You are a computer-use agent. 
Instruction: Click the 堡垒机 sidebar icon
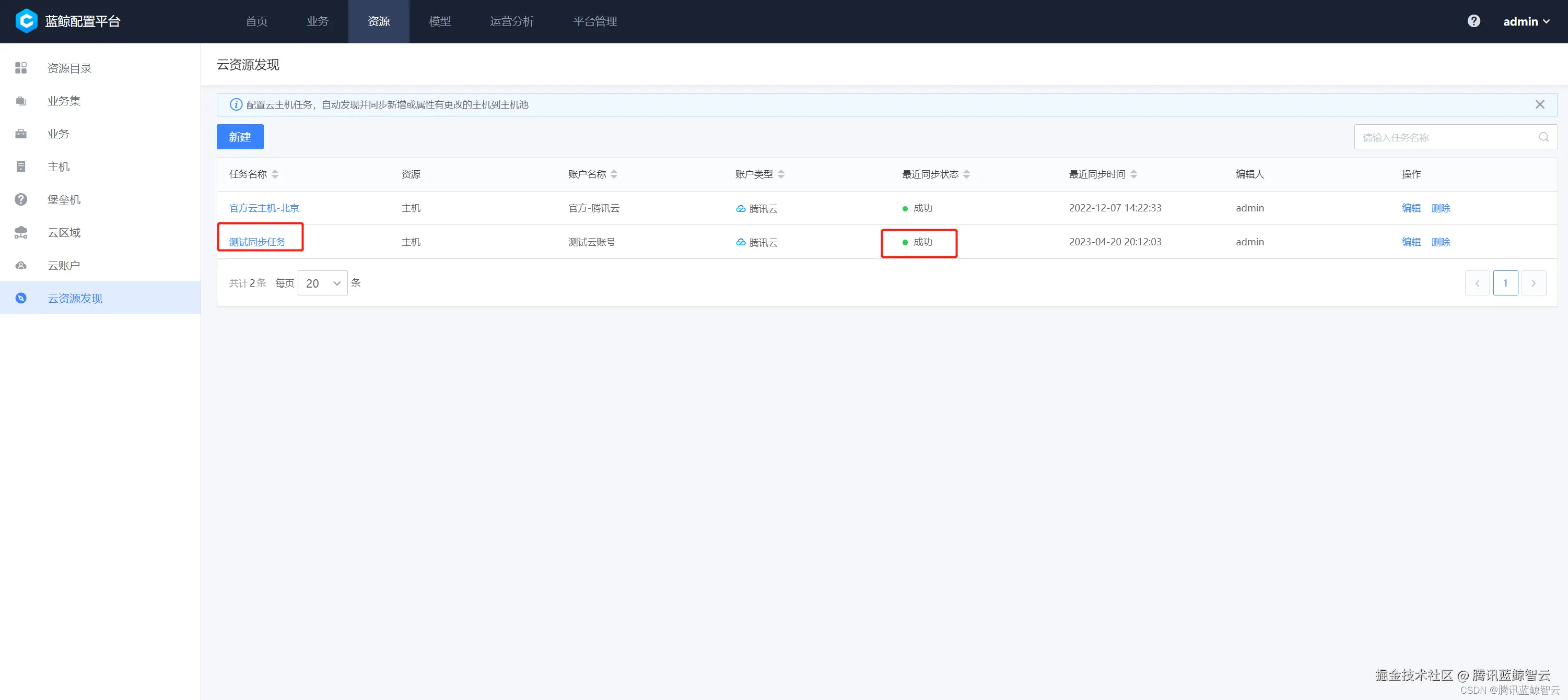[x=21, y=199]
